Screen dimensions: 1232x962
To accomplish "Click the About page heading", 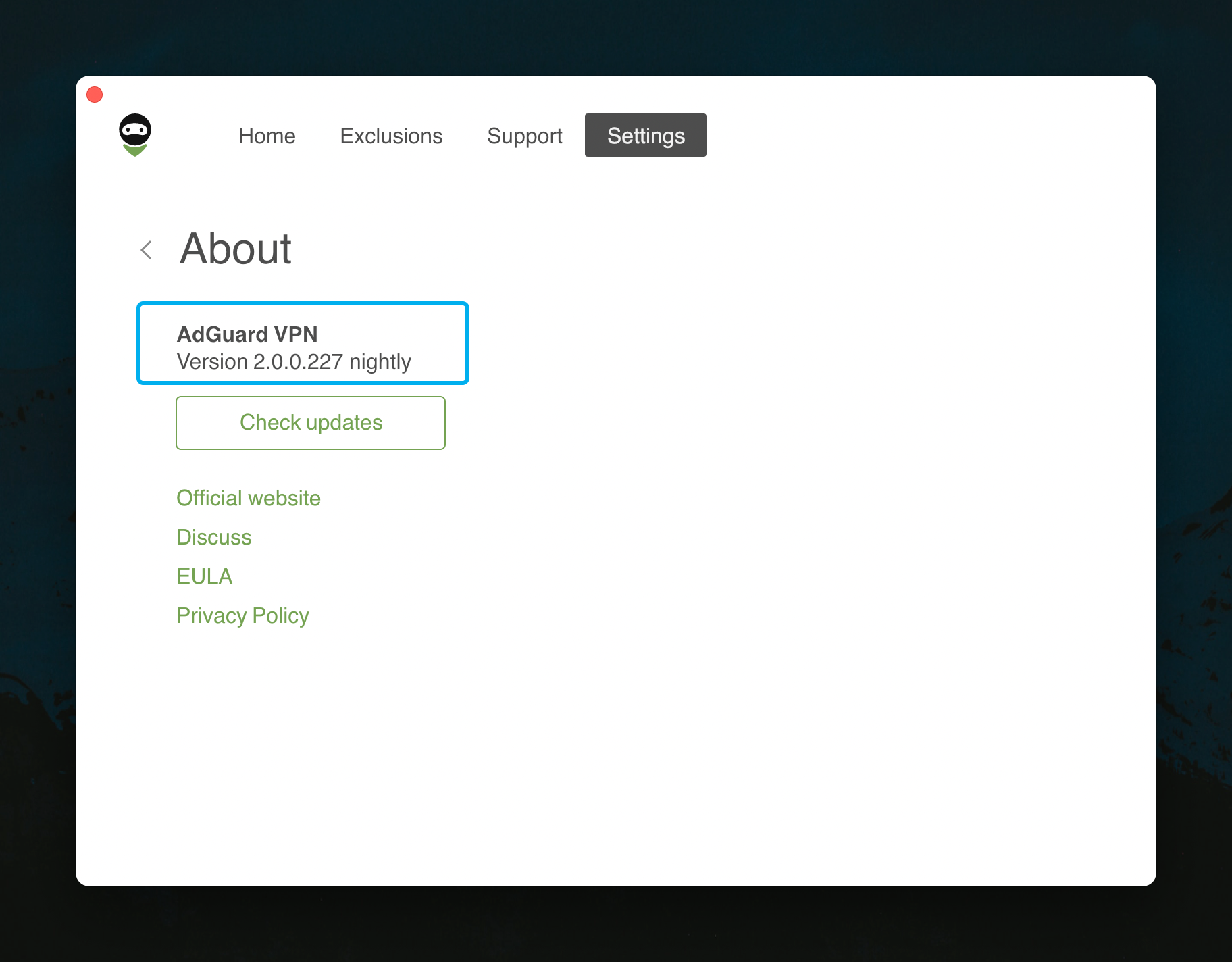I will click(235, 249).
